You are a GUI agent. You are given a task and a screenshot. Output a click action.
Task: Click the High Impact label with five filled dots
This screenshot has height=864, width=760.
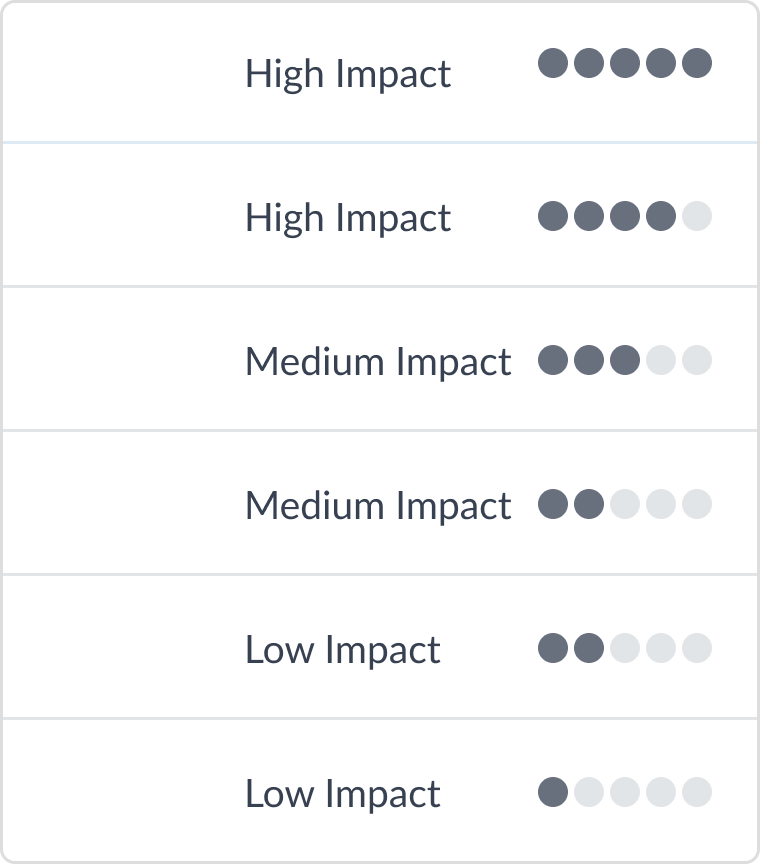348,73
